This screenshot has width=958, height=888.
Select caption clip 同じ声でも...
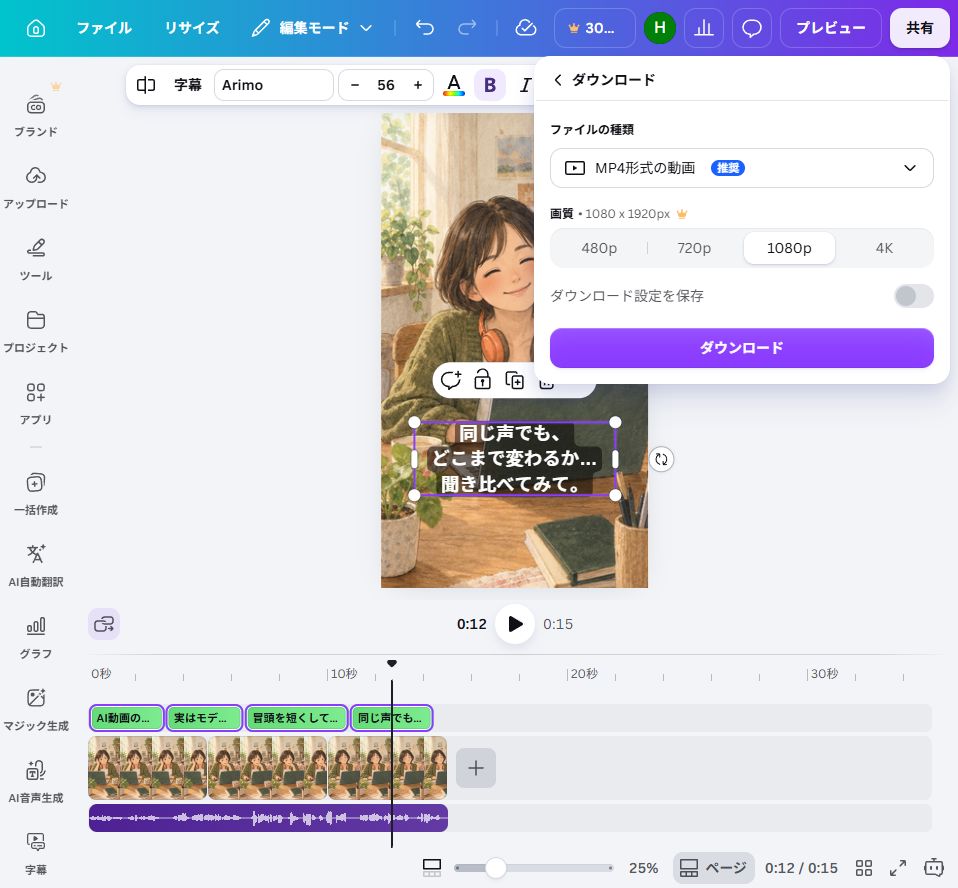pos(392,717)
